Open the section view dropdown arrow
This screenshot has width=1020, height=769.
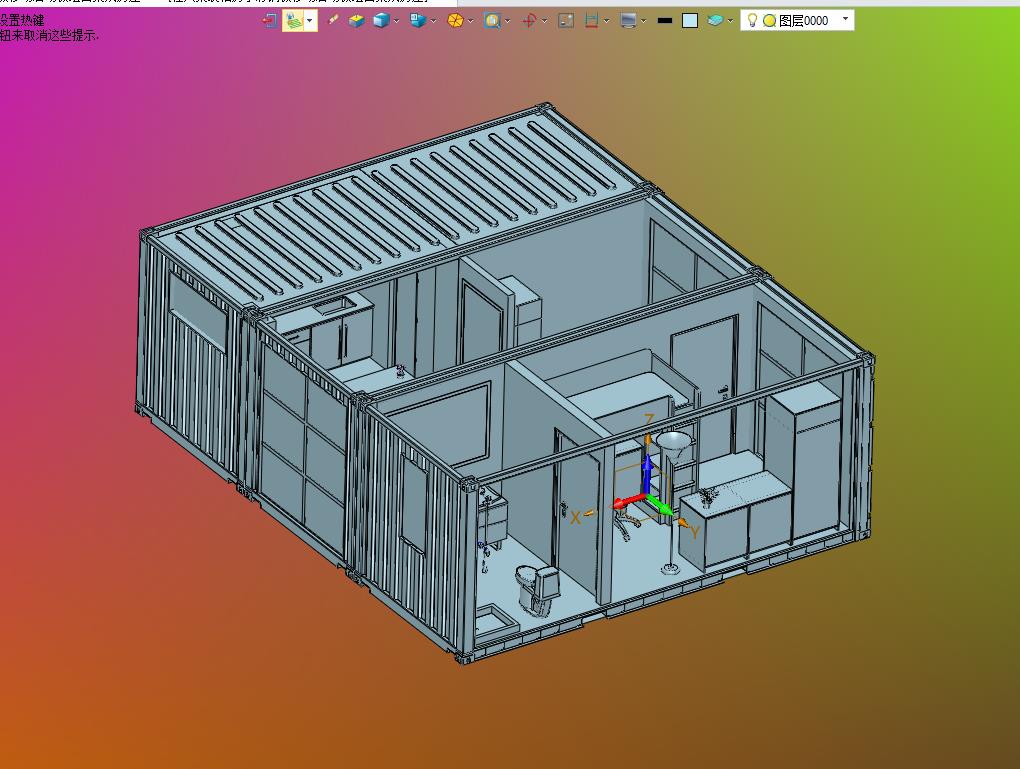[x=606, y=21]
